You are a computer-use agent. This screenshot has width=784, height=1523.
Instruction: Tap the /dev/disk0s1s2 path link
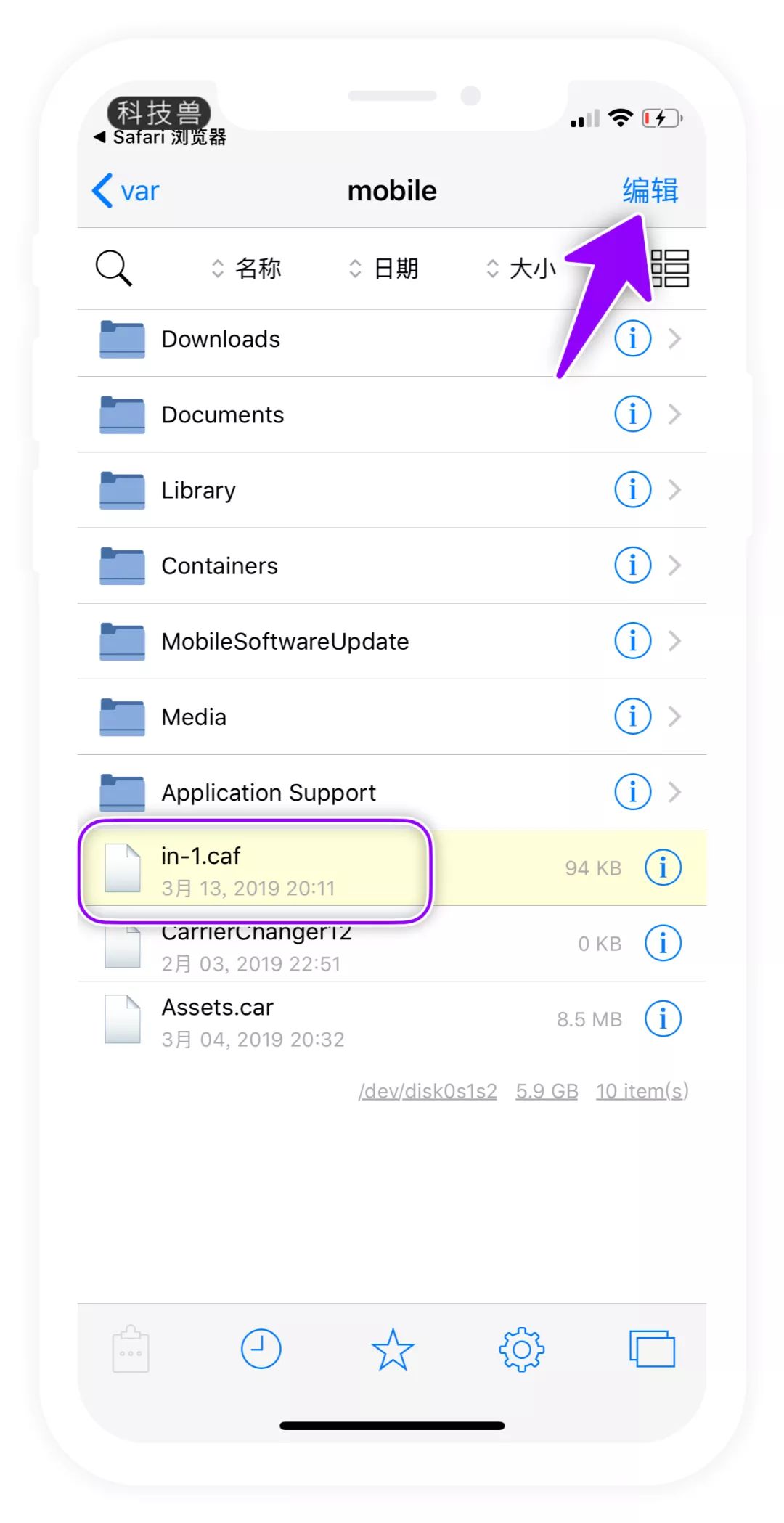(x=428, y=1091)
